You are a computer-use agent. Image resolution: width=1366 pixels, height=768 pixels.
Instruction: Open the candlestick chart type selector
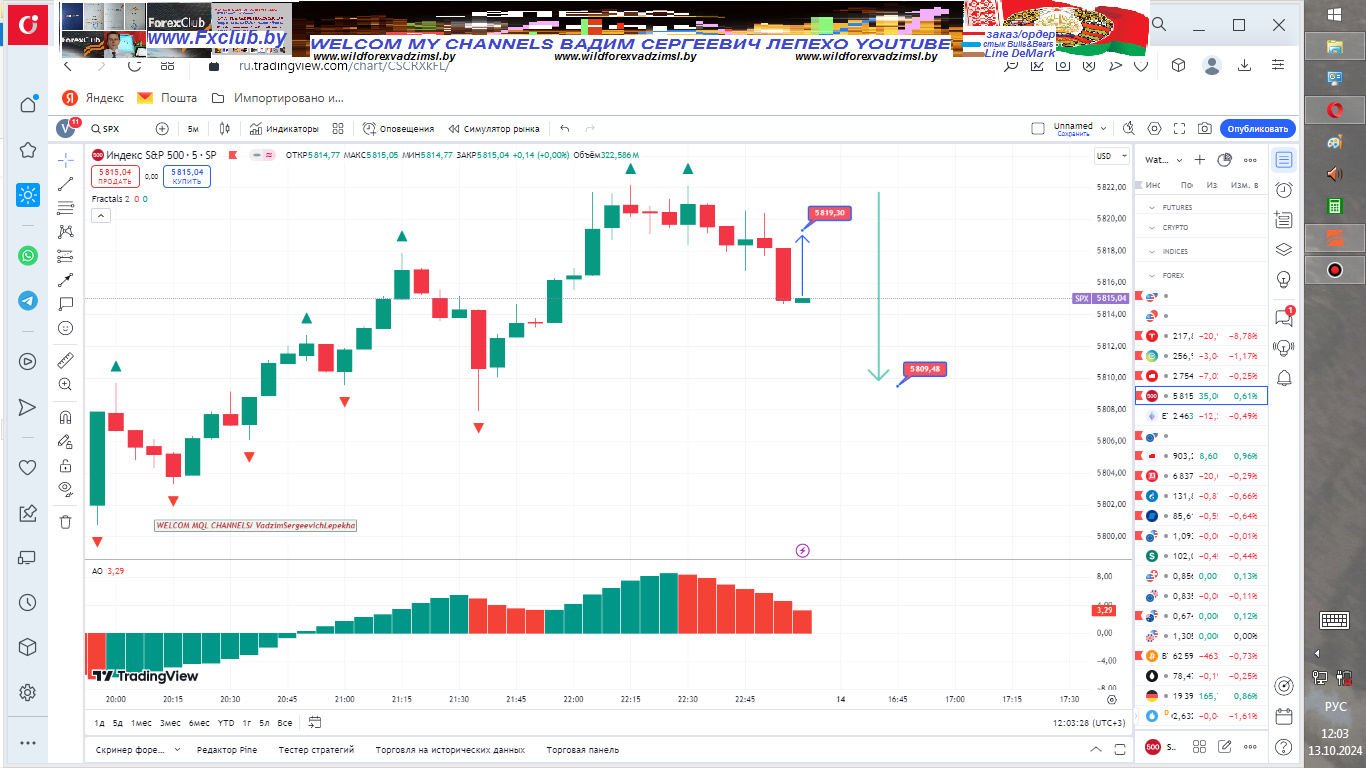(225, 129)
